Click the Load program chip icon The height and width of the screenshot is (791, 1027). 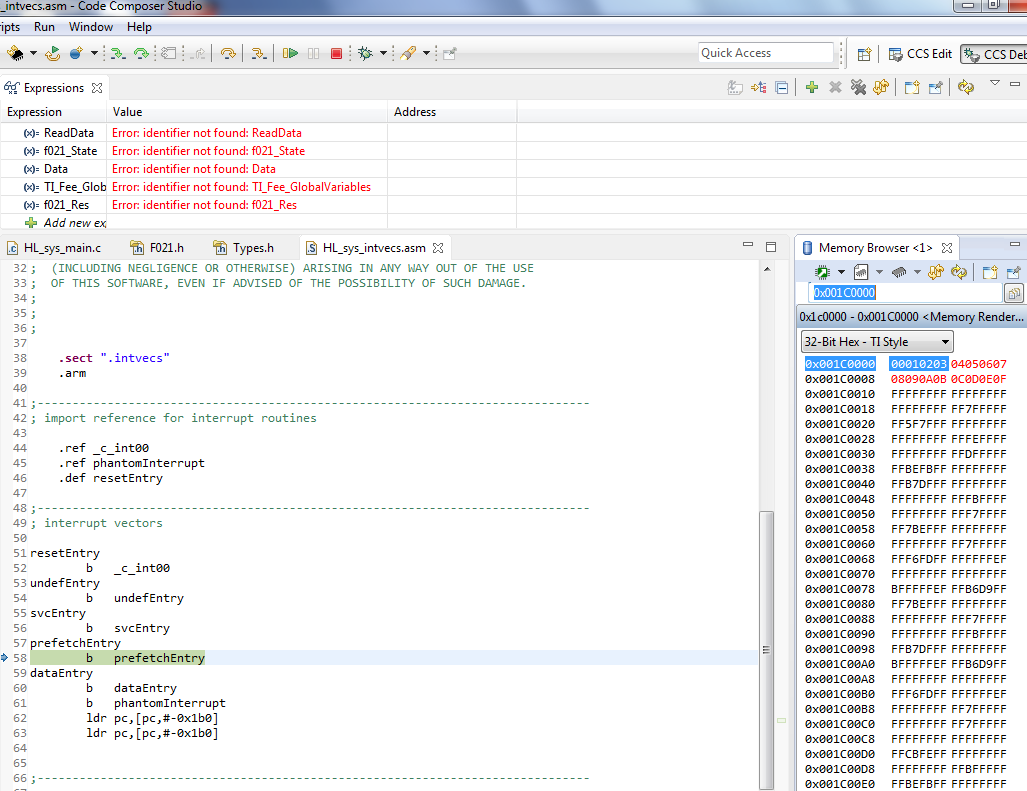tap(14, 53)
